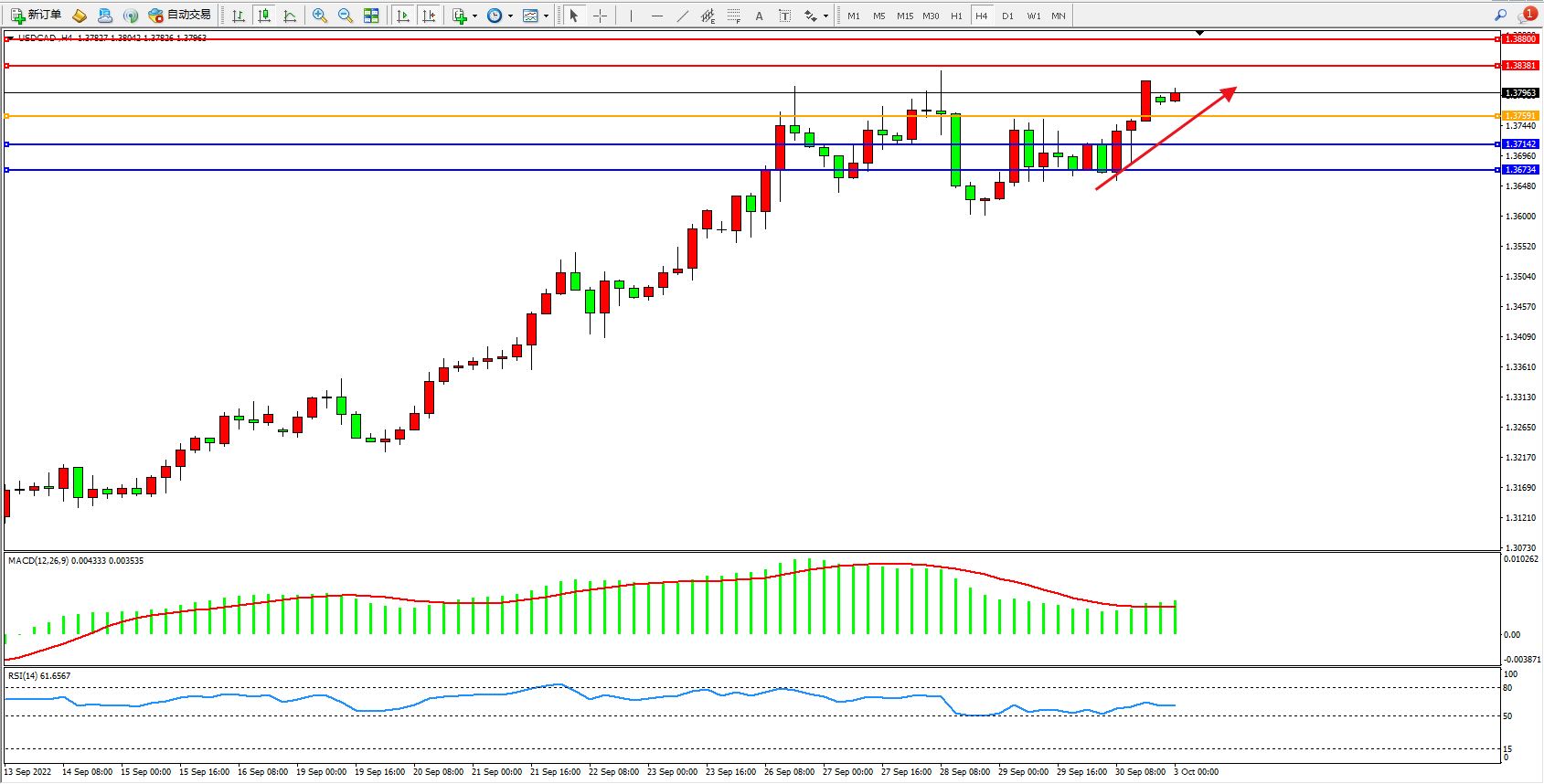This screenshot has width=1544, height=784.
Task: Switch to M15 timeframe
Action: tap(905, 16)
